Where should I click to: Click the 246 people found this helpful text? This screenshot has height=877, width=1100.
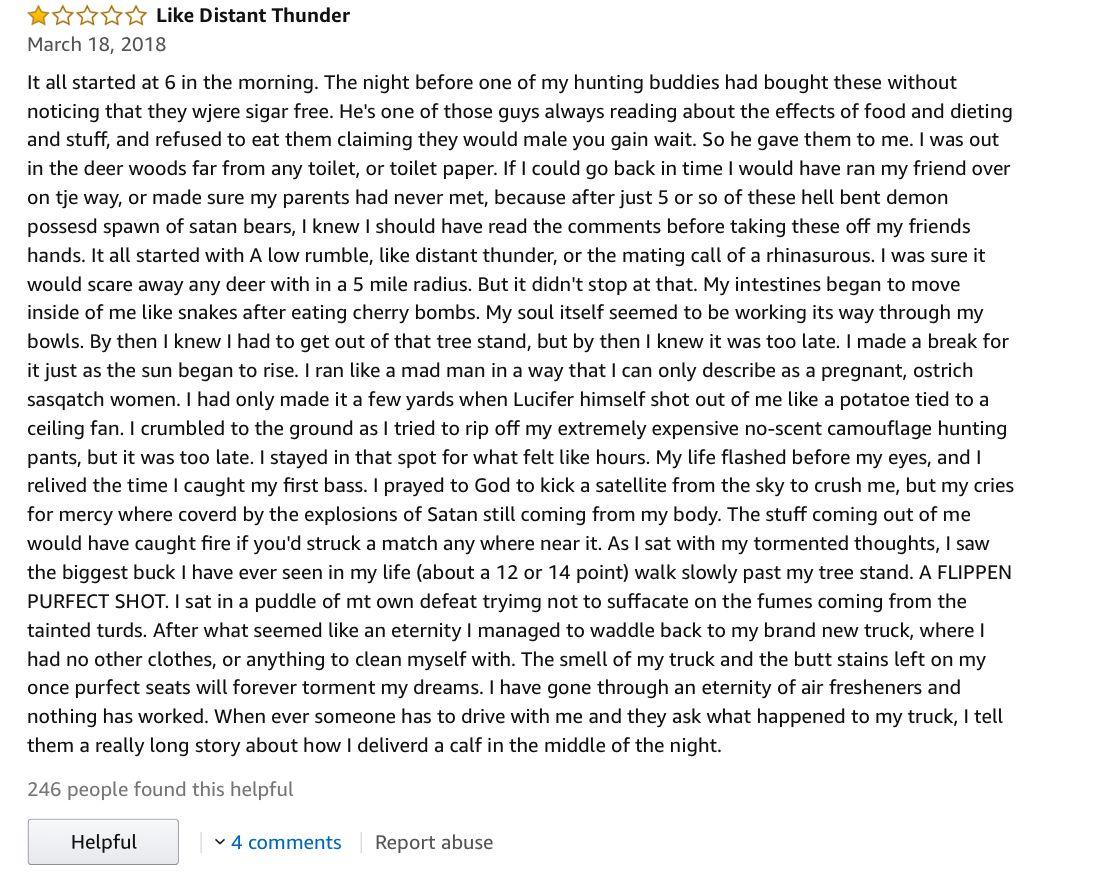160,789
